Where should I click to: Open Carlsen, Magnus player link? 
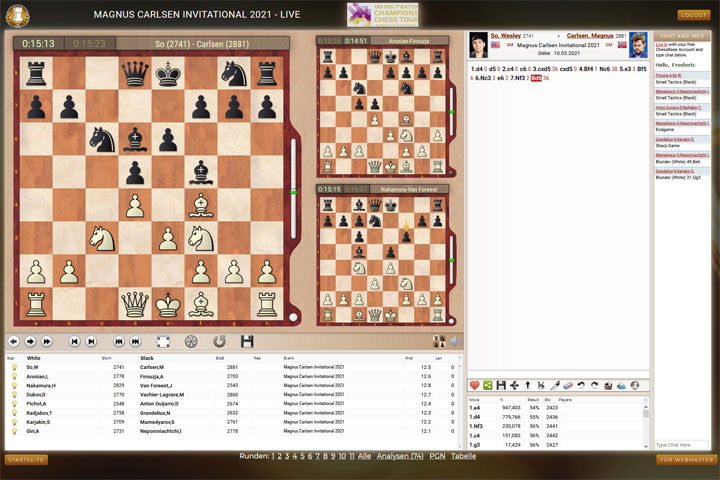(x=590, y=35)
